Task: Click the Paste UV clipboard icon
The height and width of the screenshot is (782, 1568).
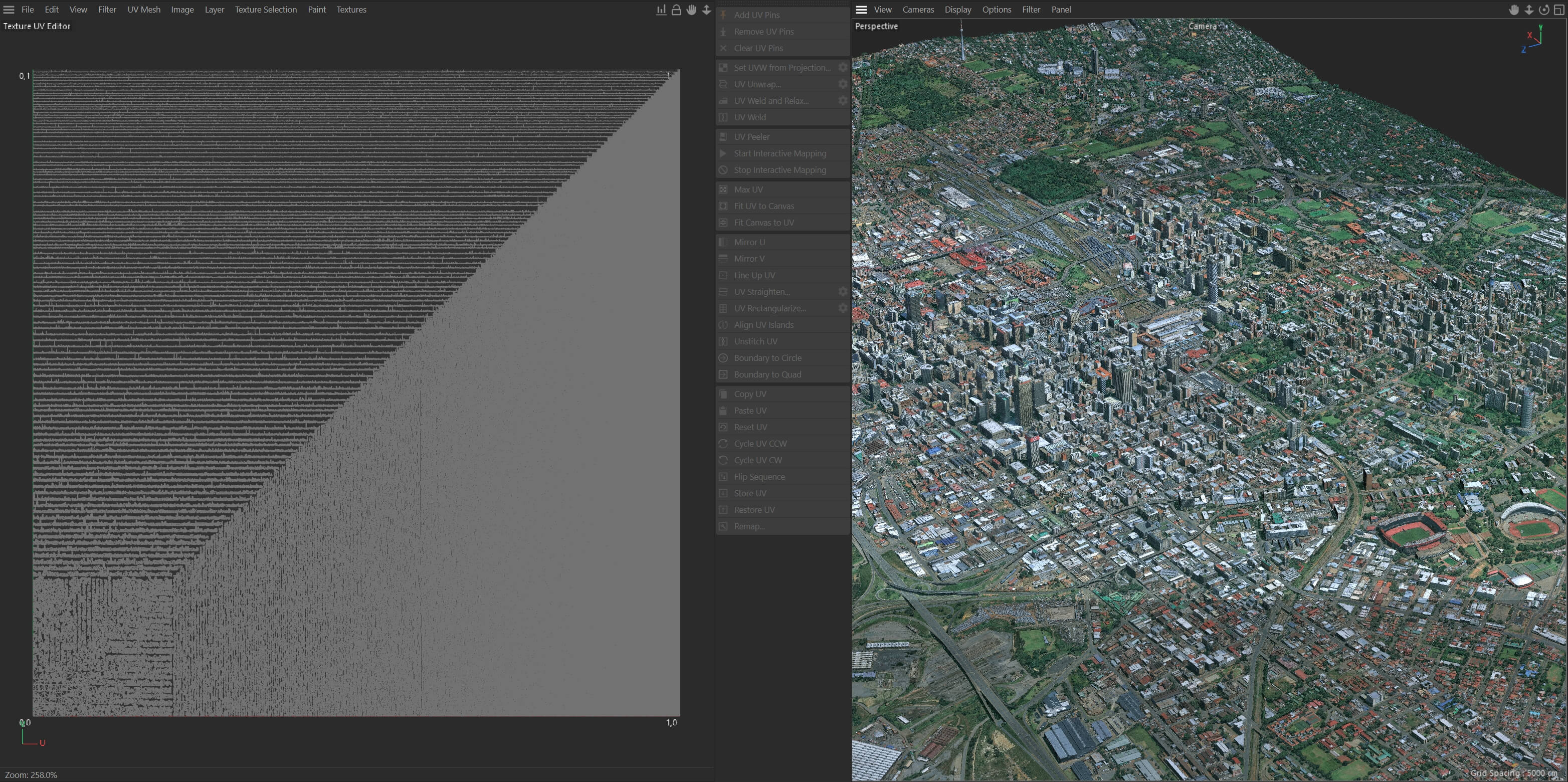Action: point(723,410)
